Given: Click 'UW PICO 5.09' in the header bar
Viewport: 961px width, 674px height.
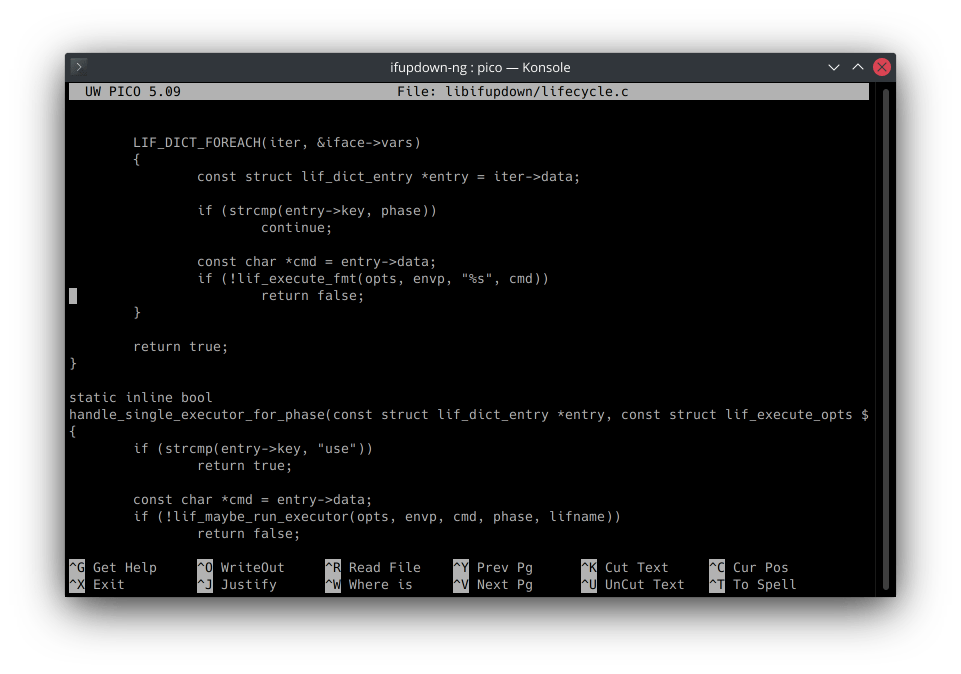Looking at the screenshot, I should pyautogui.click(x=132, y=91).
